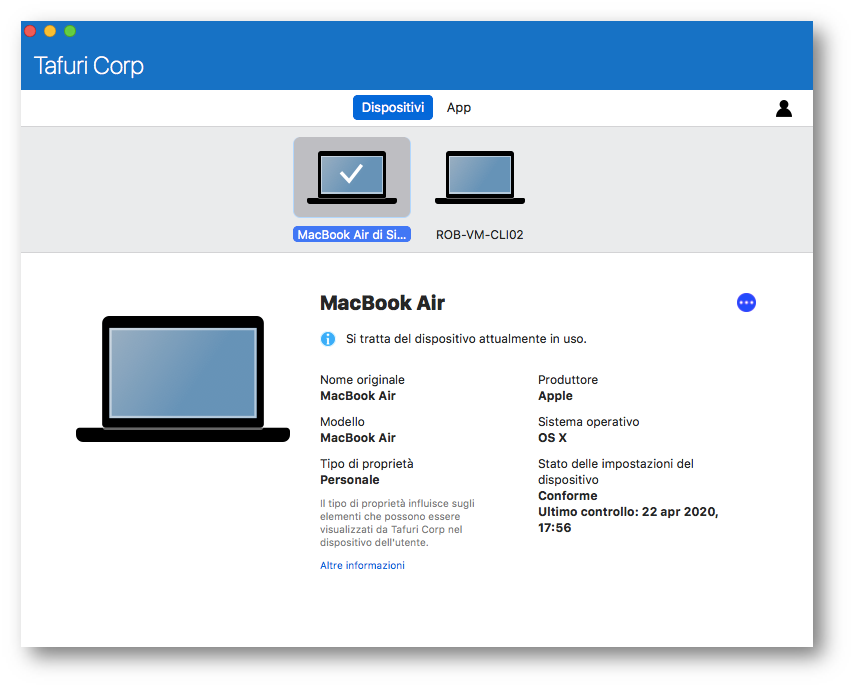Minimize the window with the yellow button
Screen dimensions: 855x689
(50, 31)
